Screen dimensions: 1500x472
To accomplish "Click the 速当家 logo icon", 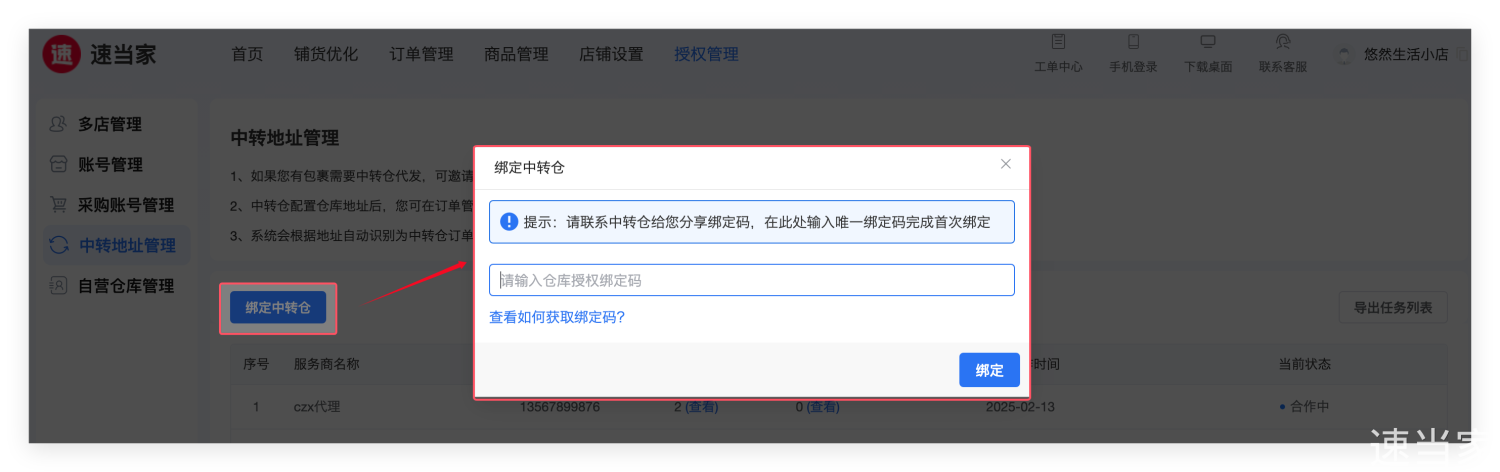I will [x=62, y=54].
